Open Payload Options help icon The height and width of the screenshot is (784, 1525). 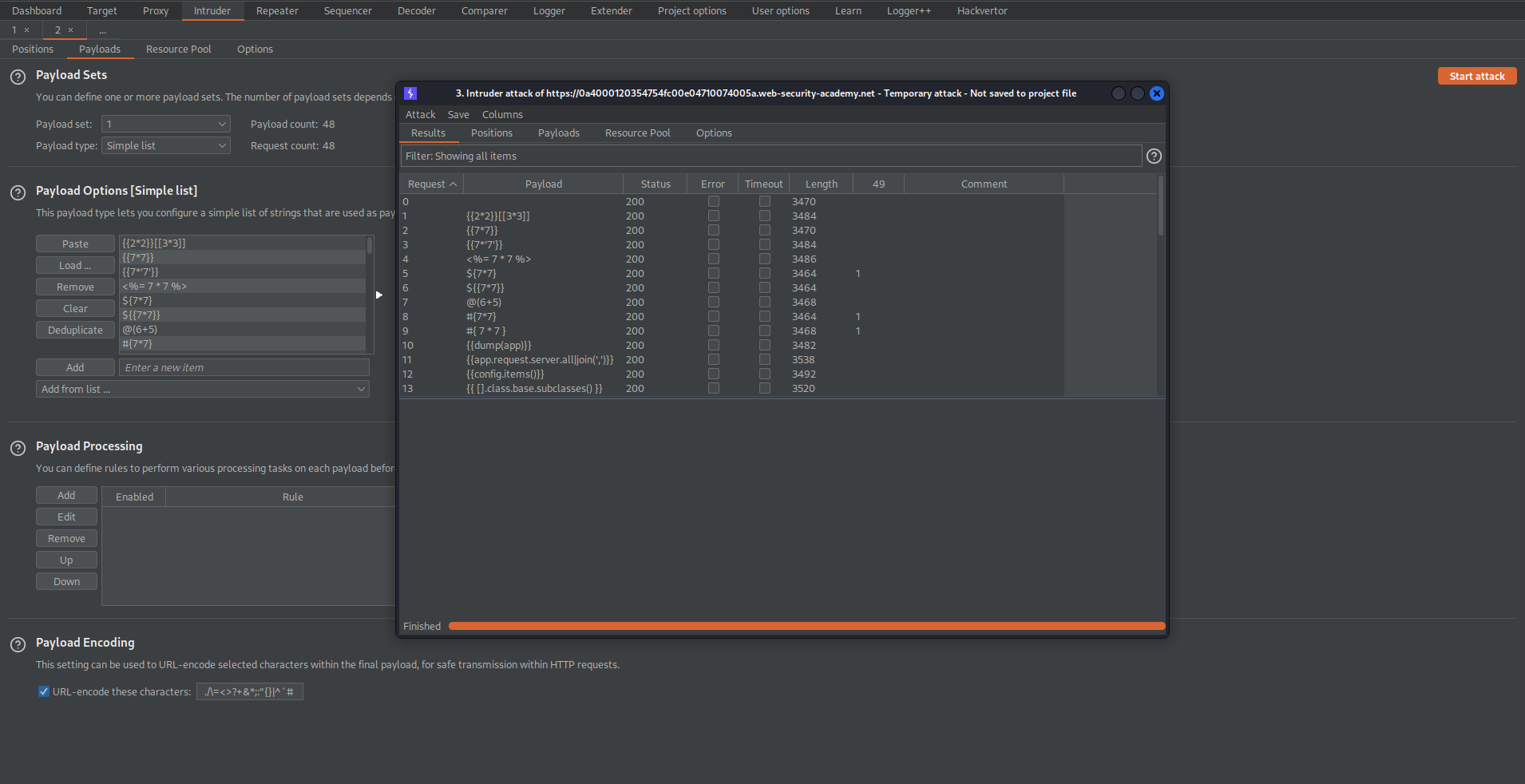pos(18,192)
